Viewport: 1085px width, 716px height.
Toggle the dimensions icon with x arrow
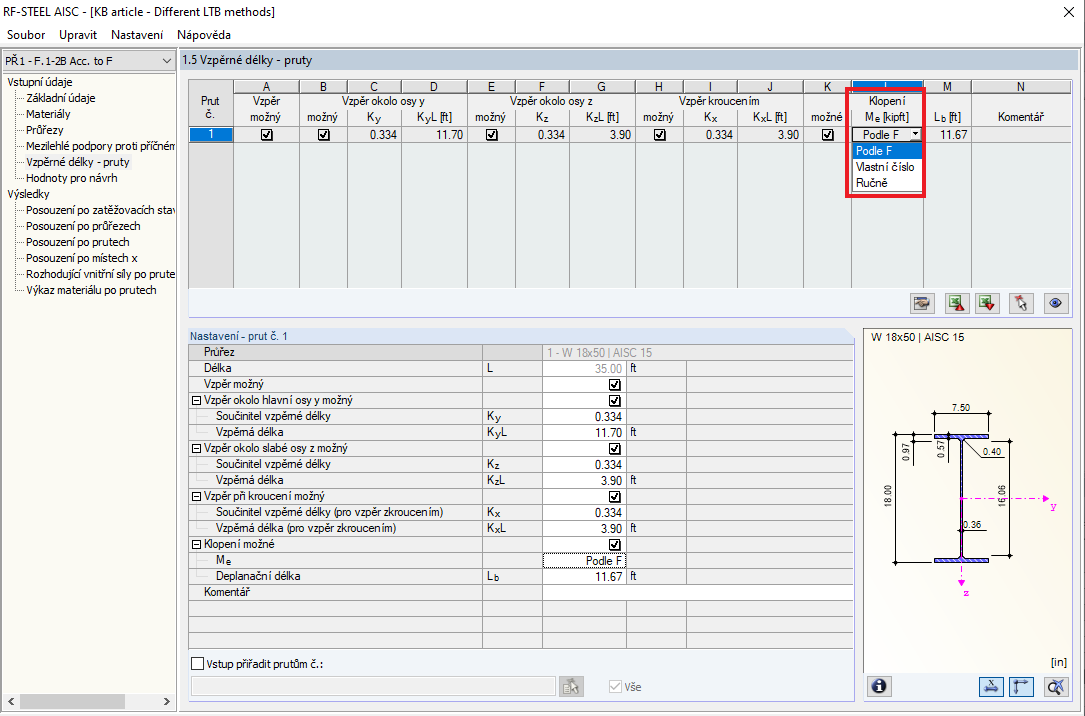[x=991, y=686]
